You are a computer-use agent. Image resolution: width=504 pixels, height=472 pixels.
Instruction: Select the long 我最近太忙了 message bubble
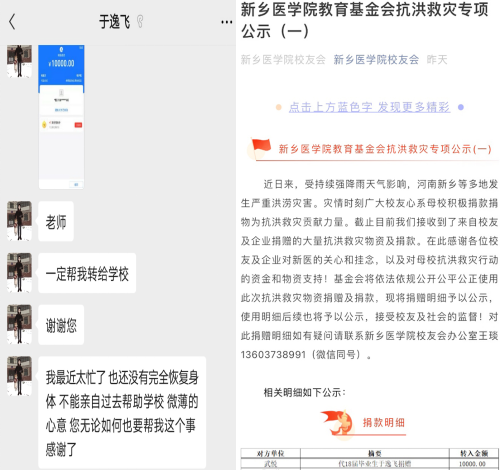122,412
